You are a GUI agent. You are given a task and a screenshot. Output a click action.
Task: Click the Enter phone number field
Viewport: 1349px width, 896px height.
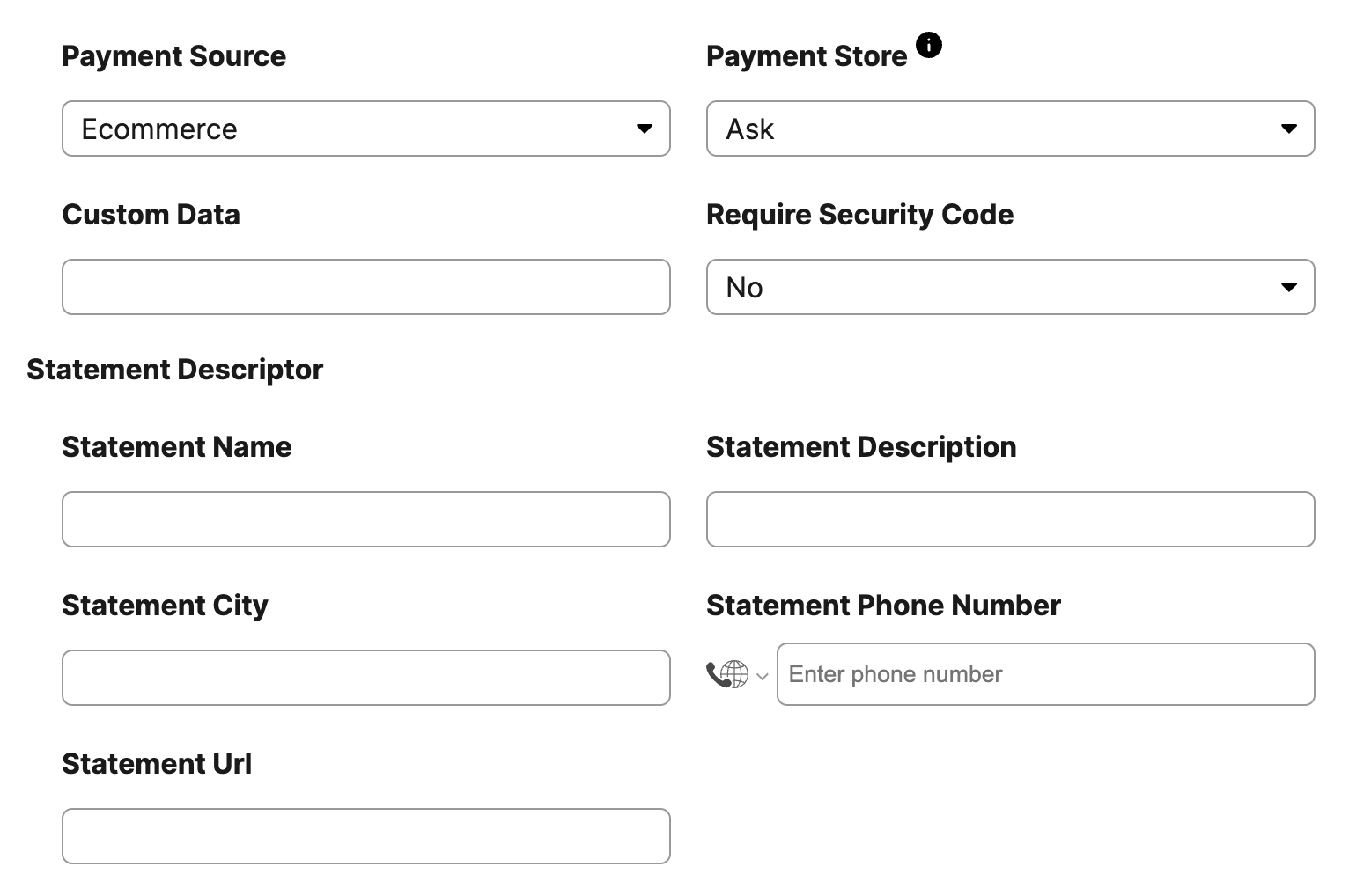(1046, 674)
